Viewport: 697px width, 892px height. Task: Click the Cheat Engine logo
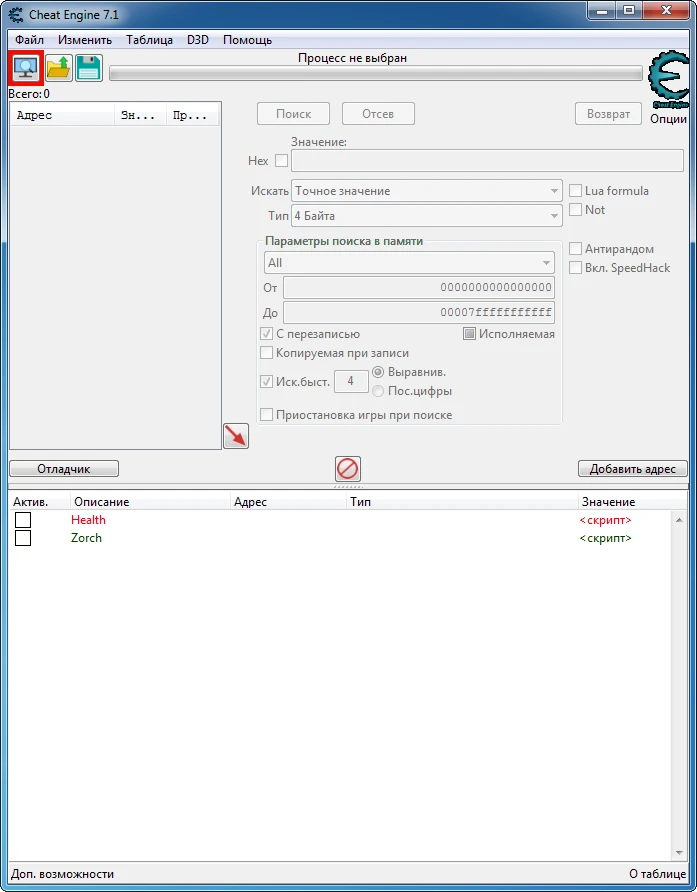click(669, 80)
